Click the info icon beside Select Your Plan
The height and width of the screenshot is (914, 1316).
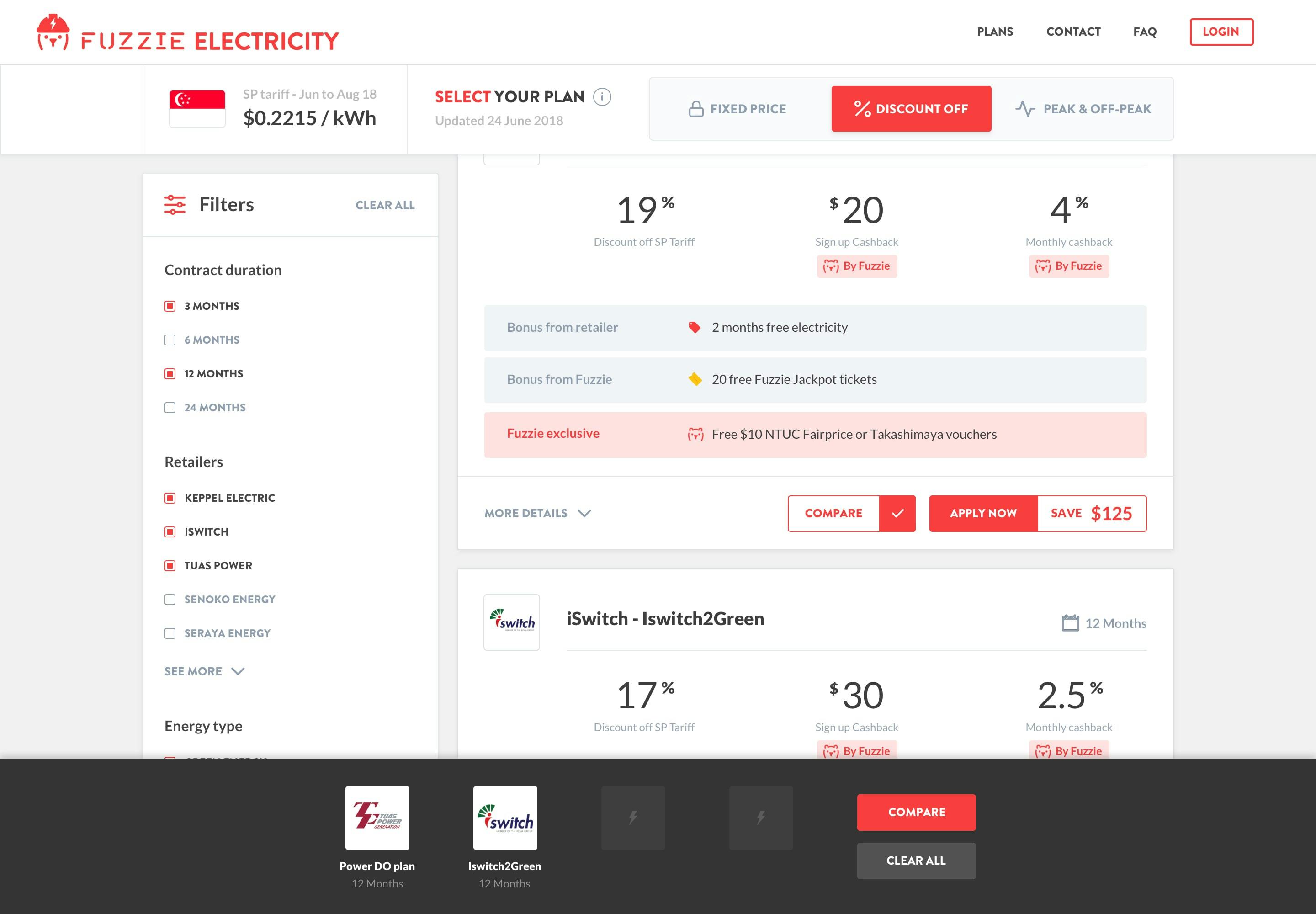coord(602,97)
